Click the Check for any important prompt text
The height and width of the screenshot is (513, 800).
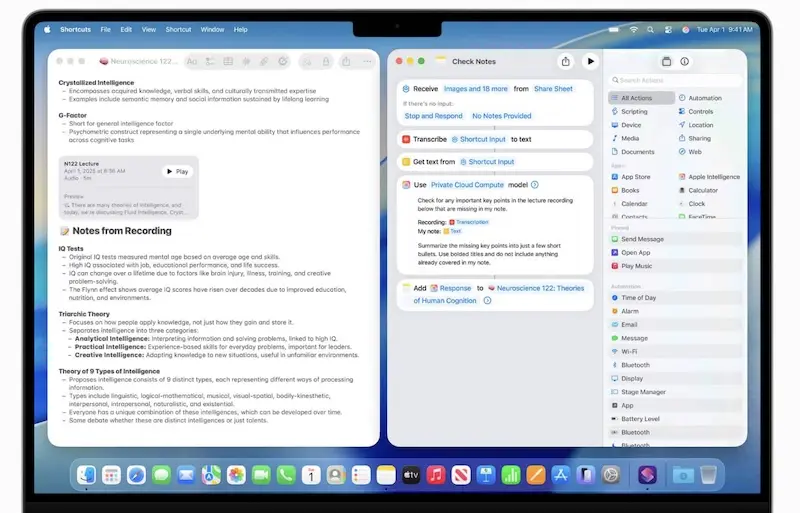click(x=495, y=205)
